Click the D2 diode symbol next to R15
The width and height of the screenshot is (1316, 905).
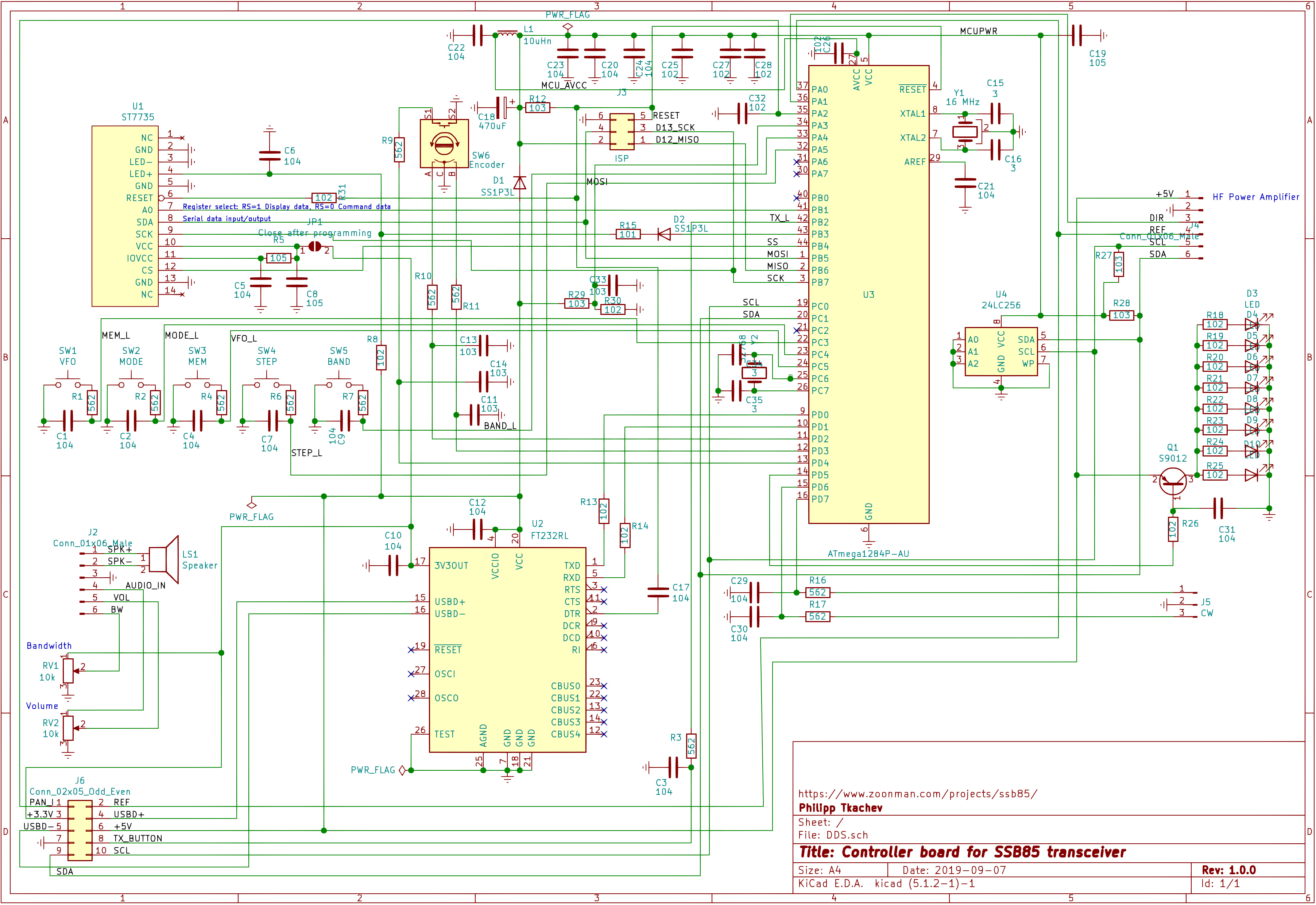click(664, 234)
